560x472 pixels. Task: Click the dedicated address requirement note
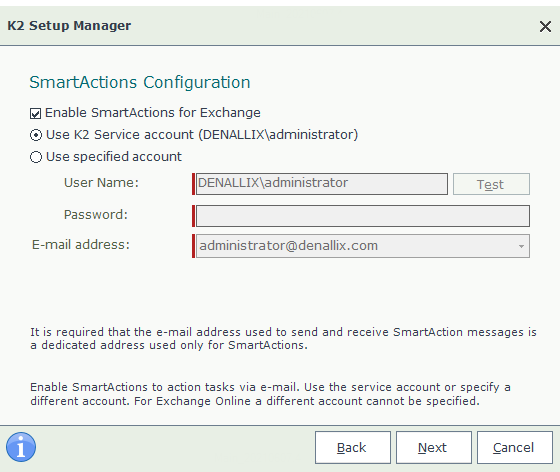coord(283,338)
